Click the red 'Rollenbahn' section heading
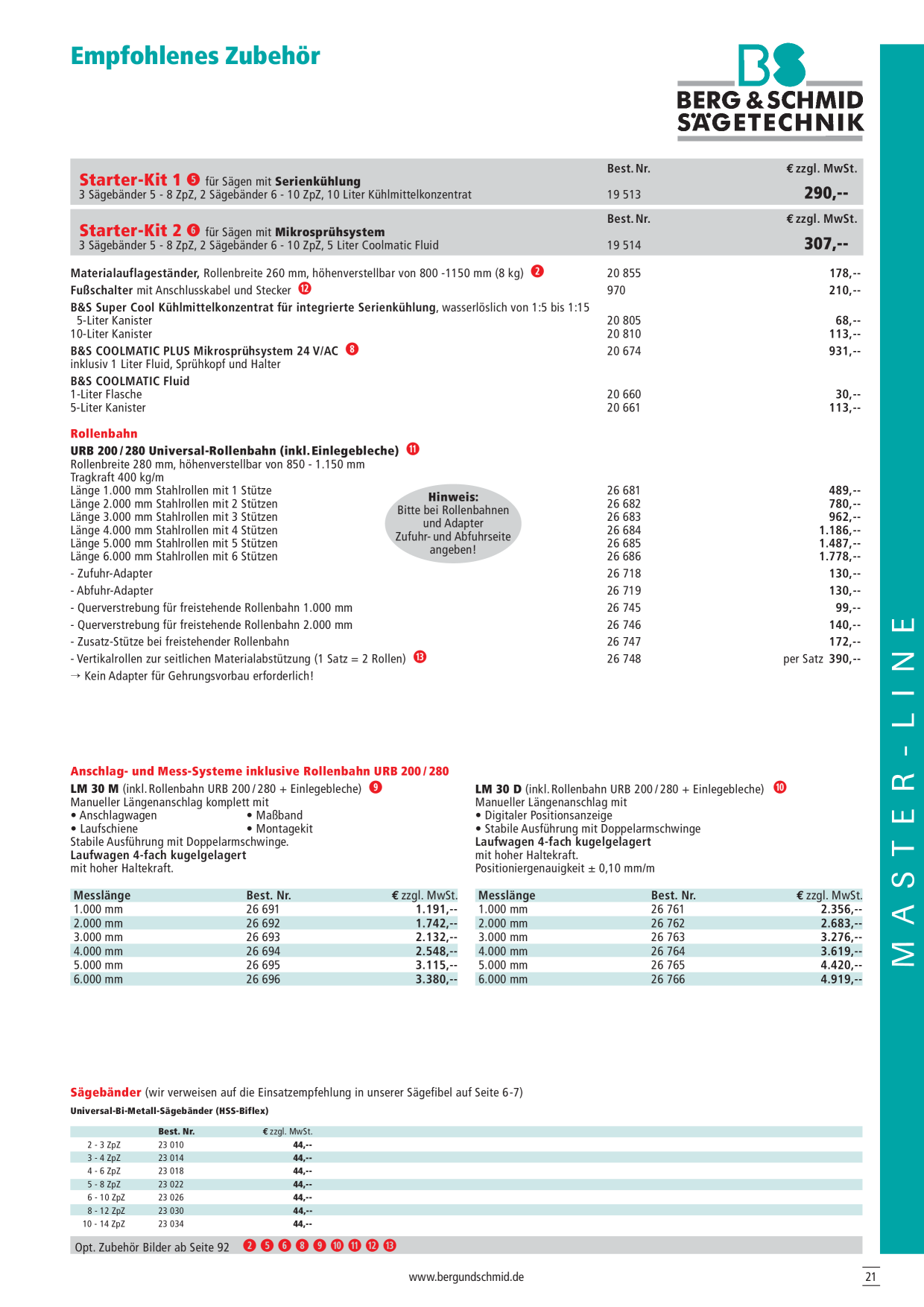Screen dimensions: 924x1307 [104, 434]
